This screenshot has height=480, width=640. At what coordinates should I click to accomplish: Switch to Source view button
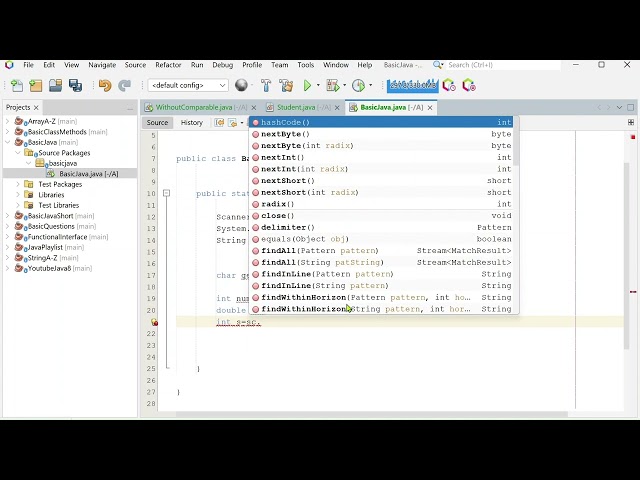pos(157,122)
